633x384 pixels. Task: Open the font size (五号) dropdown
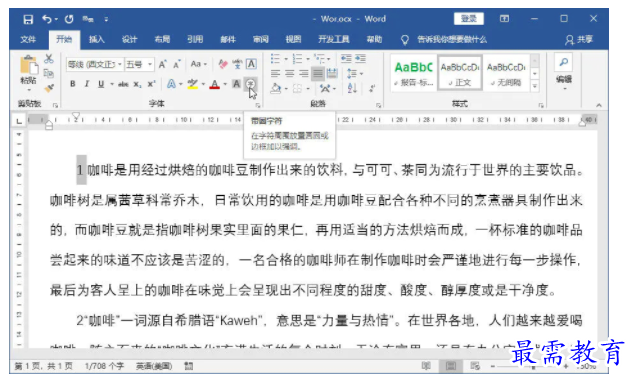(150, 64)
